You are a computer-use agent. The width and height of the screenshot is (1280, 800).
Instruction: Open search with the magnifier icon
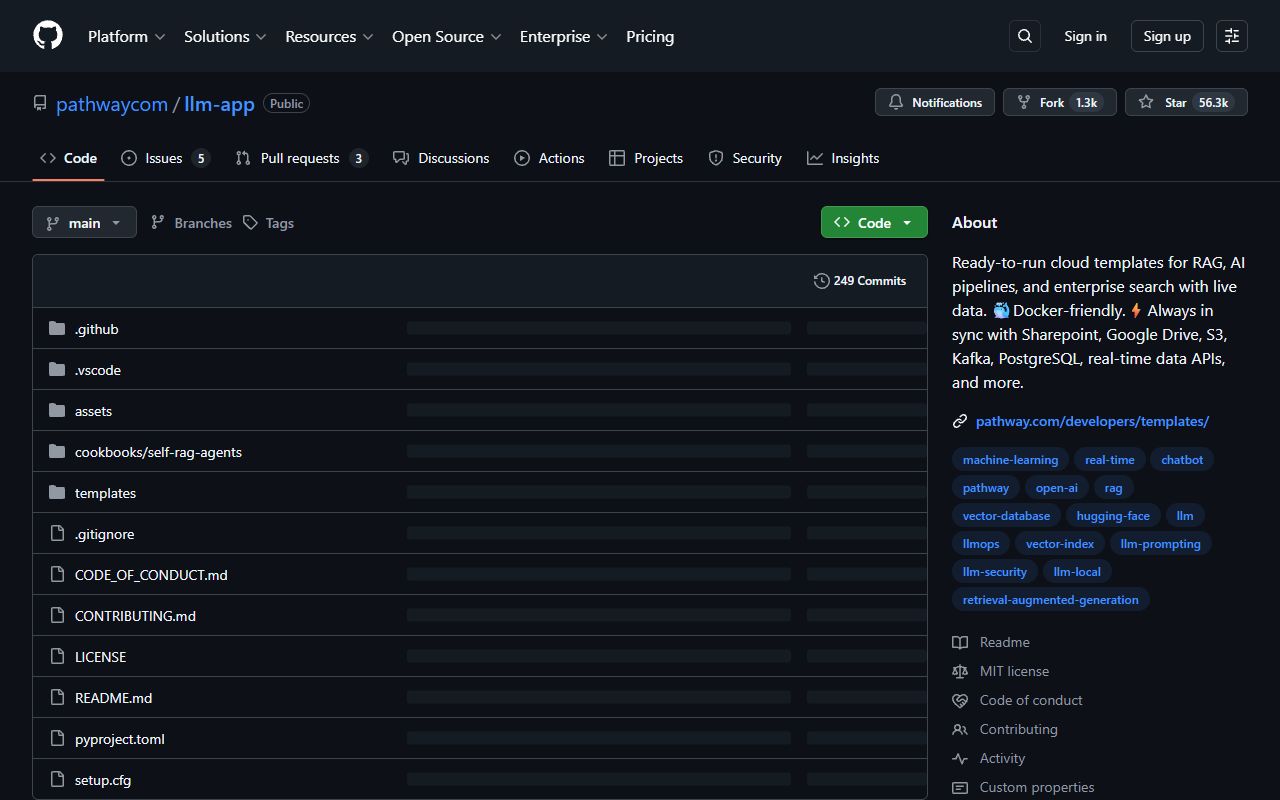(x=1024, y=36)
